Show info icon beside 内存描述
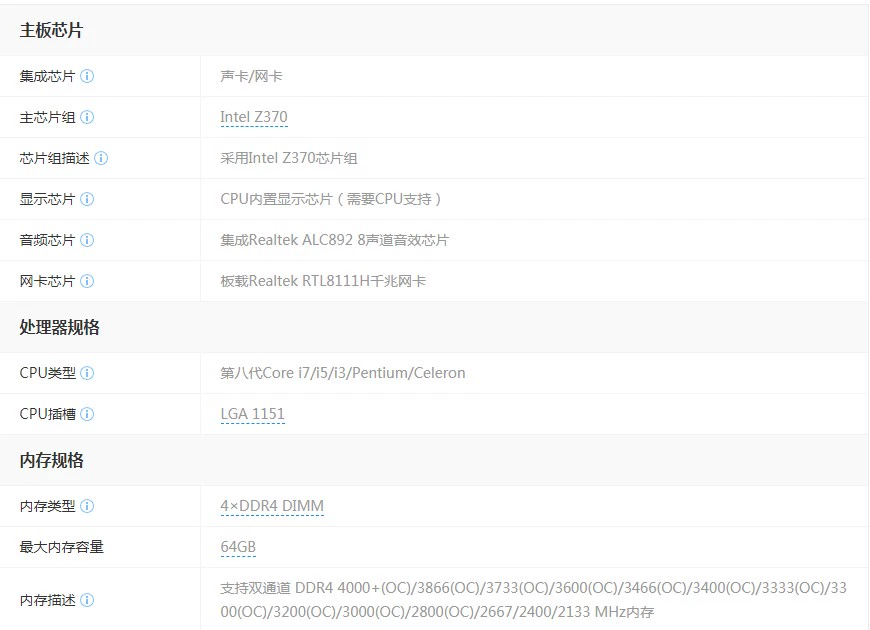Image resolution: width=870 pixels, height=630 pixels. pyautogui.click(x=87, y=600)
